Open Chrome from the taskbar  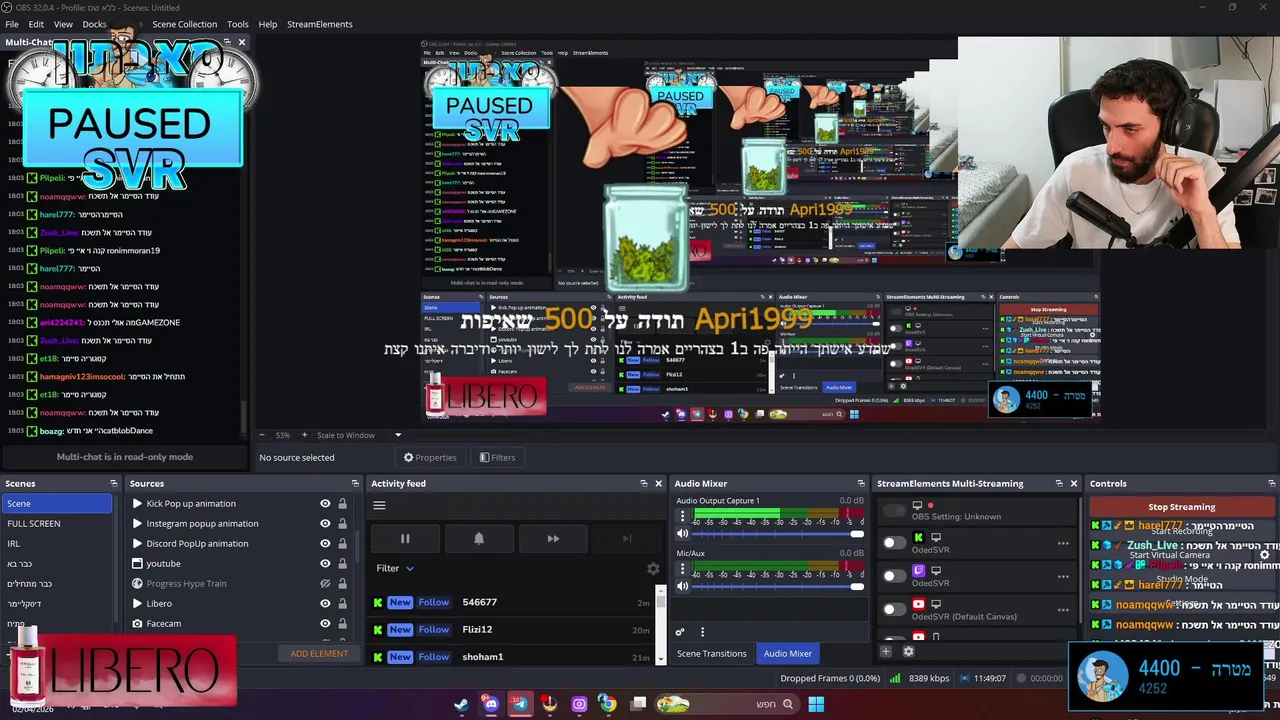607,704
